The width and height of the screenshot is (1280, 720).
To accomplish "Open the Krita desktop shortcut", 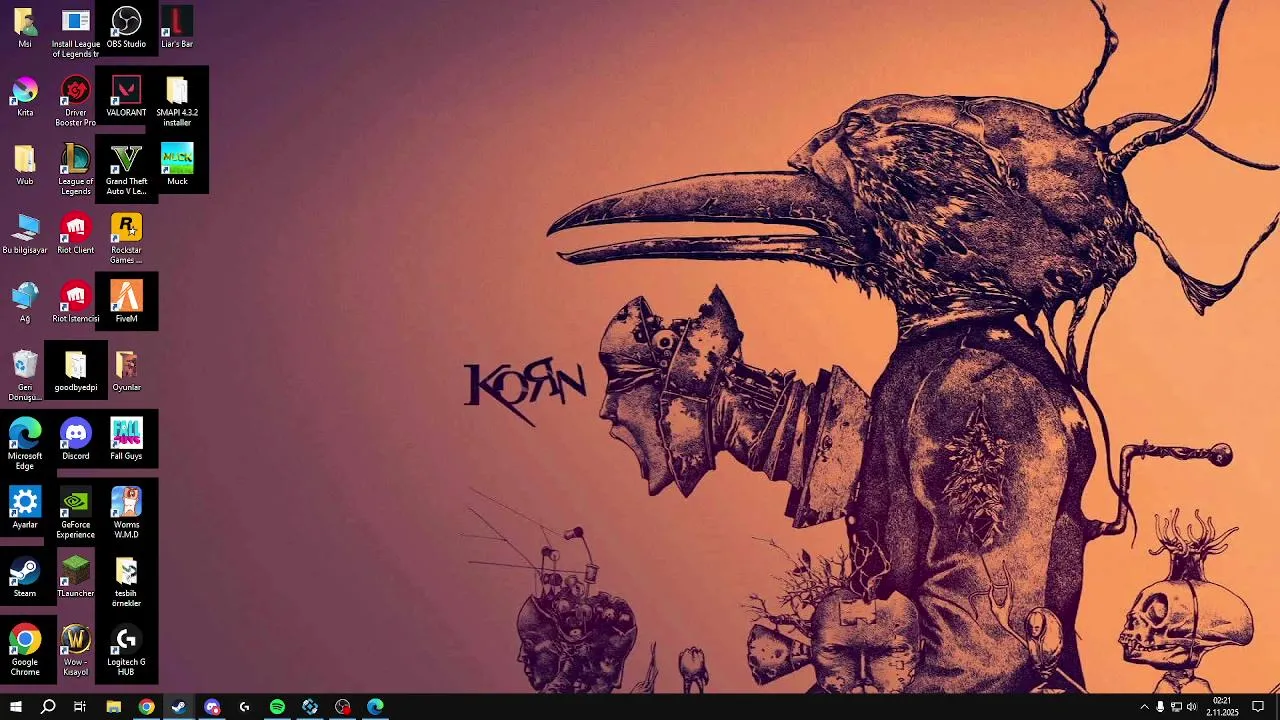I will pos(25,97).
